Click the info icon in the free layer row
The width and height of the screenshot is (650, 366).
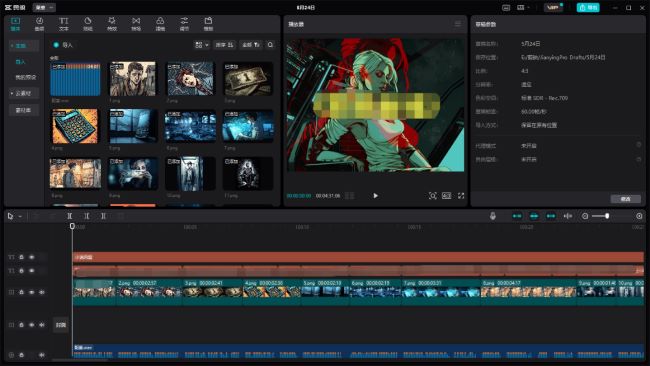[639, 159]
